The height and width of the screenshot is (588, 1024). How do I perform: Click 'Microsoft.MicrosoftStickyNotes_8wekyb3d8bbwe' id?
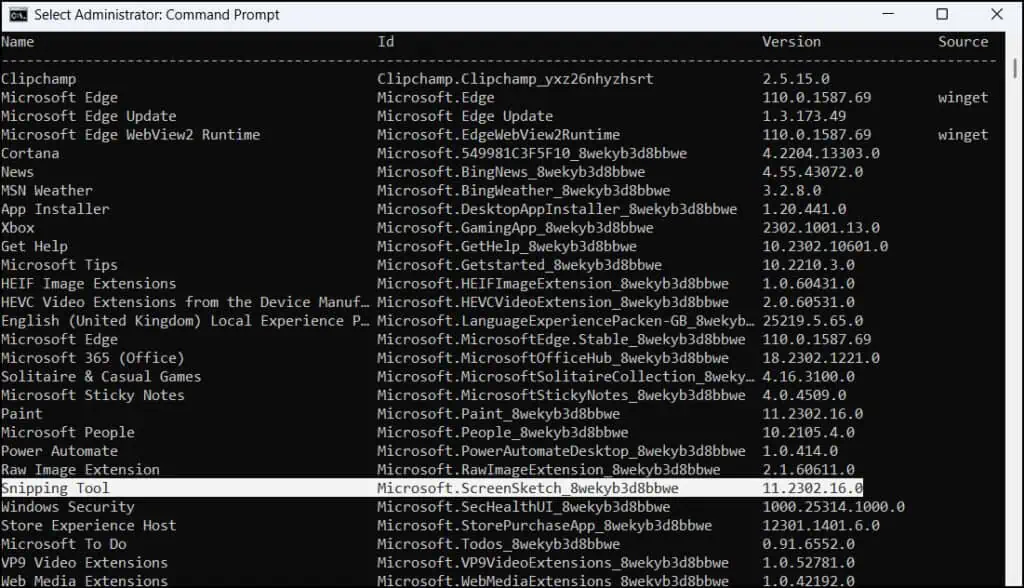(561, 395)
